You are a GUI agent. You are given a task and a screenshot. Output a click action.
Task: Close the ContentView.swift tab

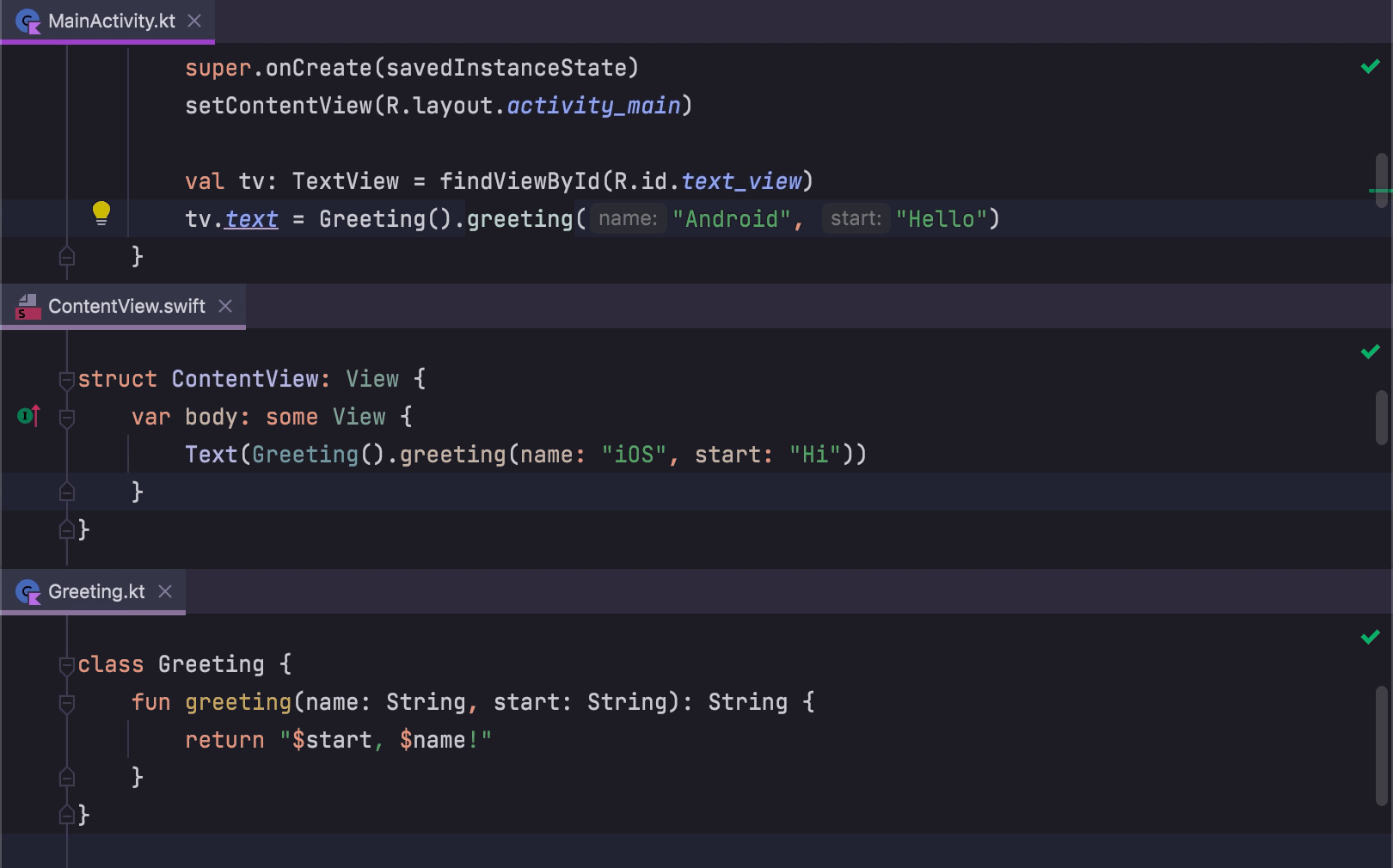pos(225,306)
